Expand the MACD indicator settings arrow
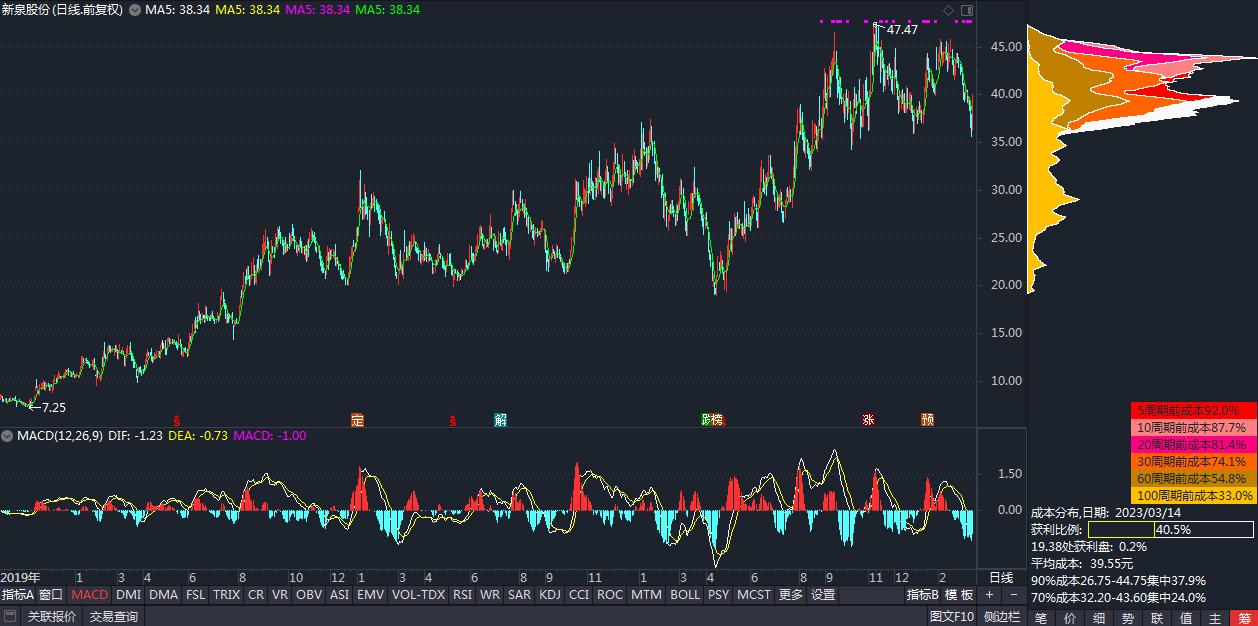The width and height of the screenshot is (1258, 626). click(x=7, y=436)
